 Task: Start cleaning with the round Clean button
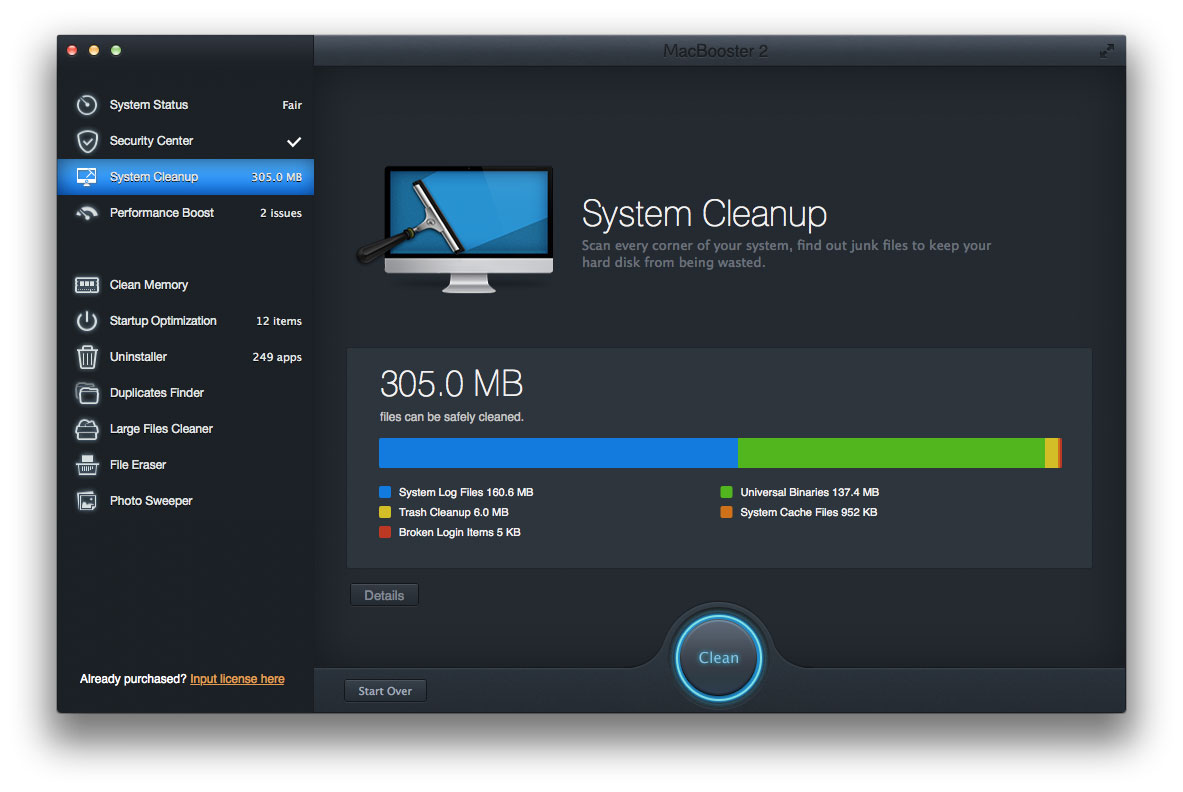(718, 658)
